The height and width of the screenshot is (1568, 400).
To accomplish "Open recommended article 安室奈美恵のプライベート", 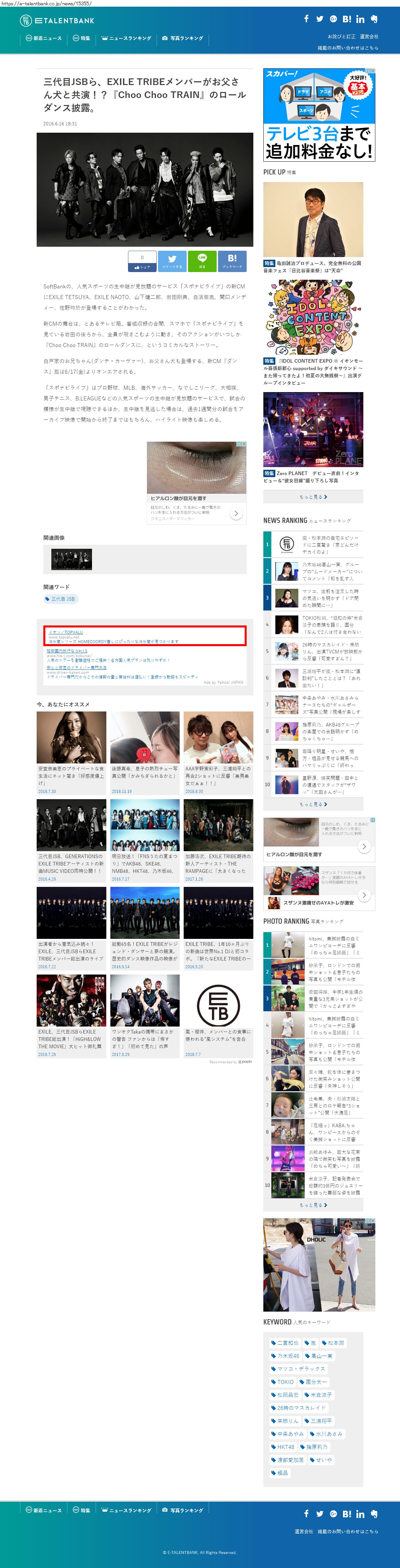I will click(71, 752).
